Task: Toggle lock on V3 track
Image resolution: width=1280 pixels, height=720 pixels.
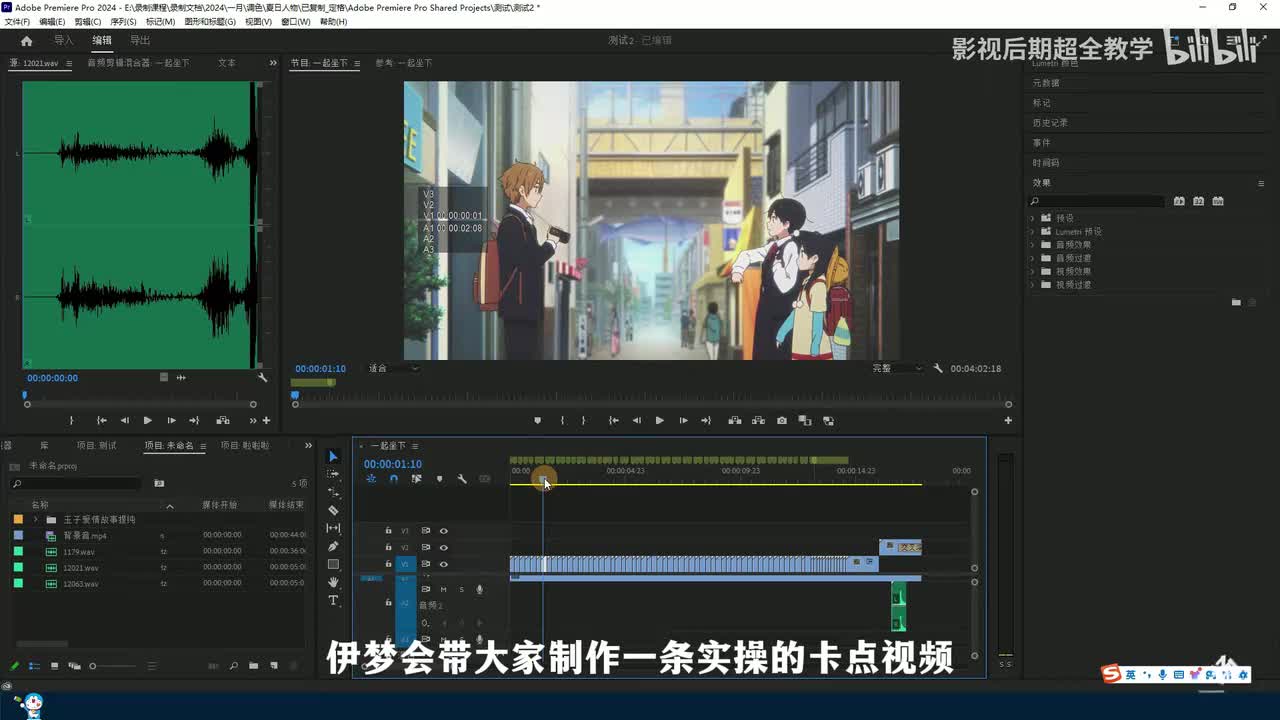Action: click(x=388, y=531)
